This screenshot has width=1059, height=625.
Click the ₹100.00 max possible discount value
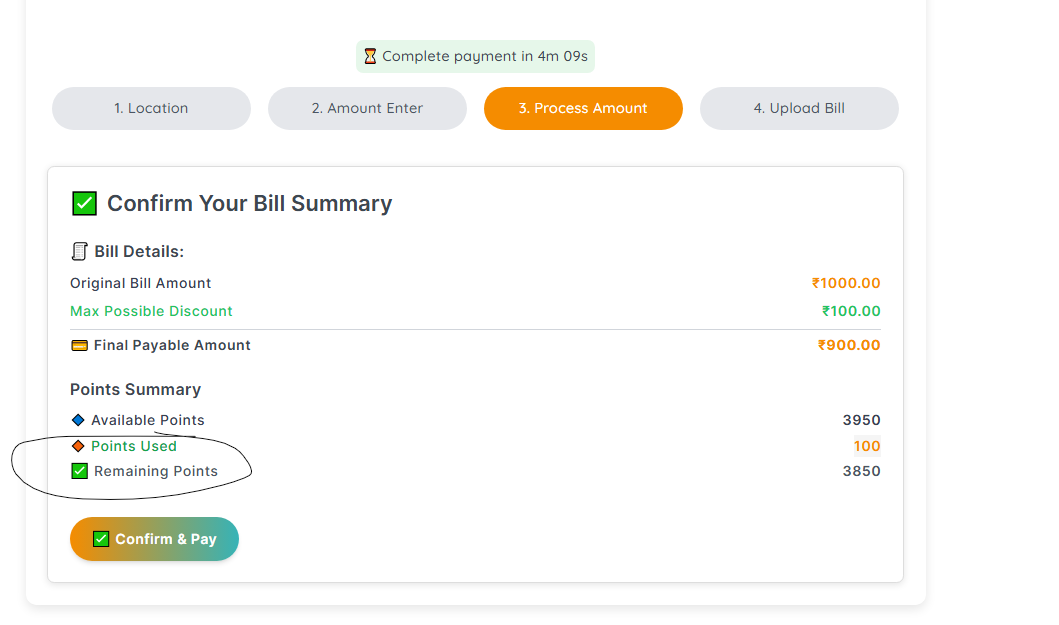851,311
